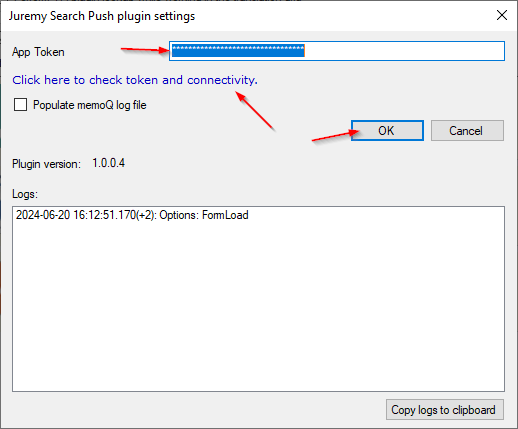Click the App Token input field
The image size is (518, 429).
pos(337,51)
